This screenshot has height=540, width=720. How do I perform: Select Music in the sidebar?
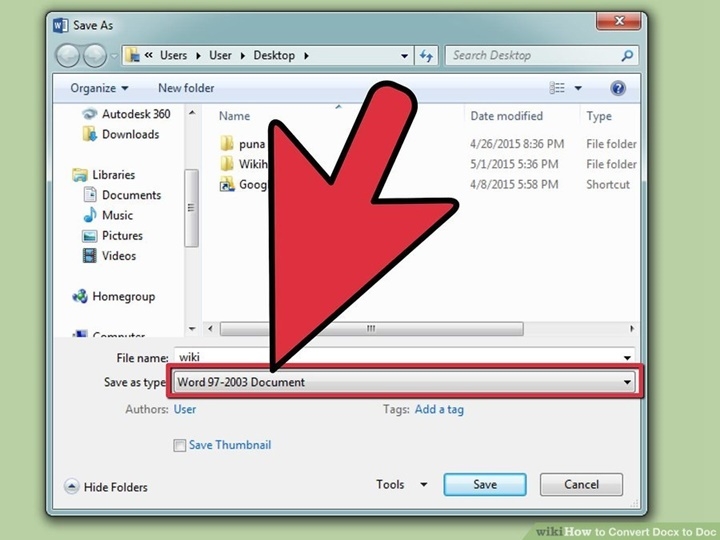[x=117, y=215]
